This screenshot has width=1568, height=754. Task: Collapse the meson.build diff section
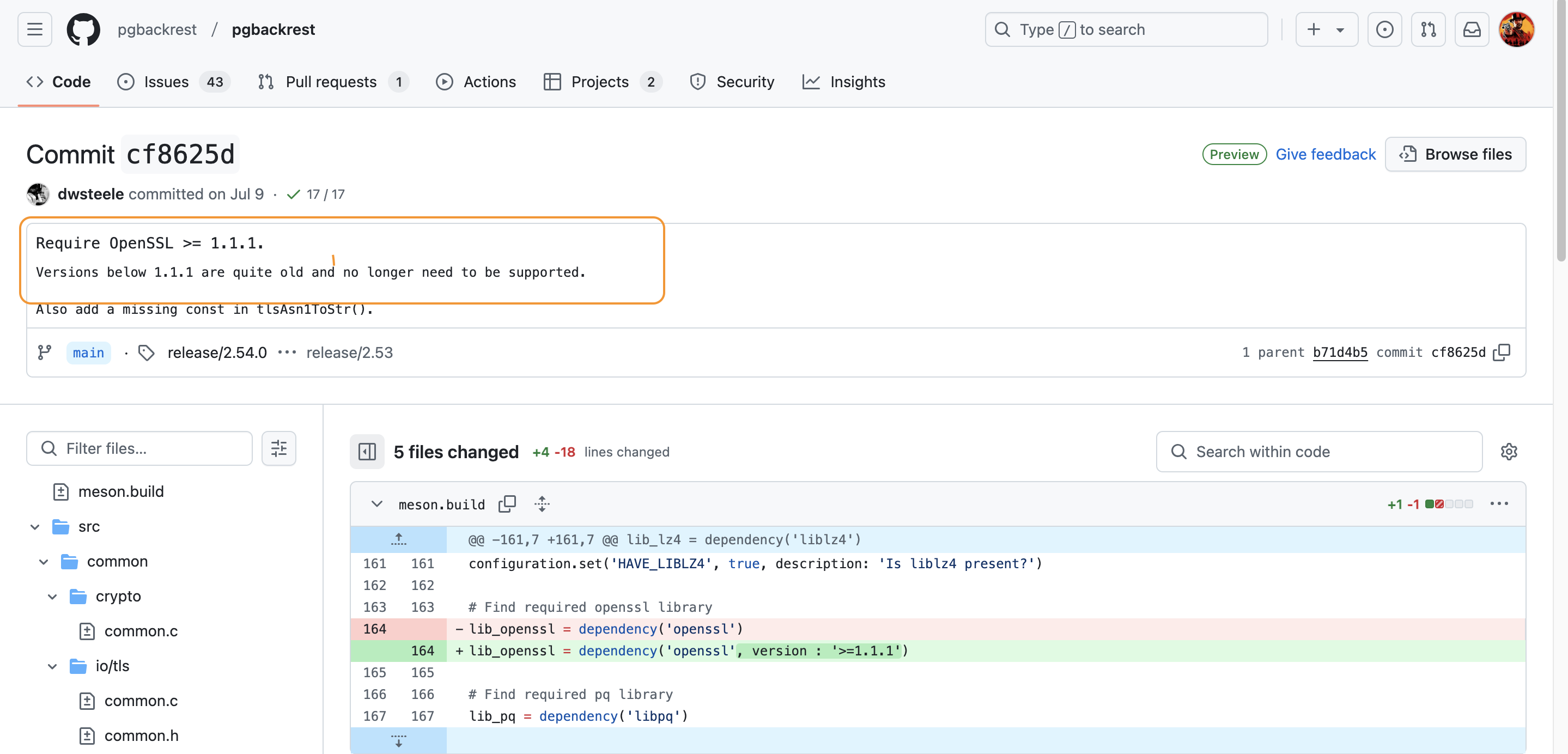tap(377, 504)
